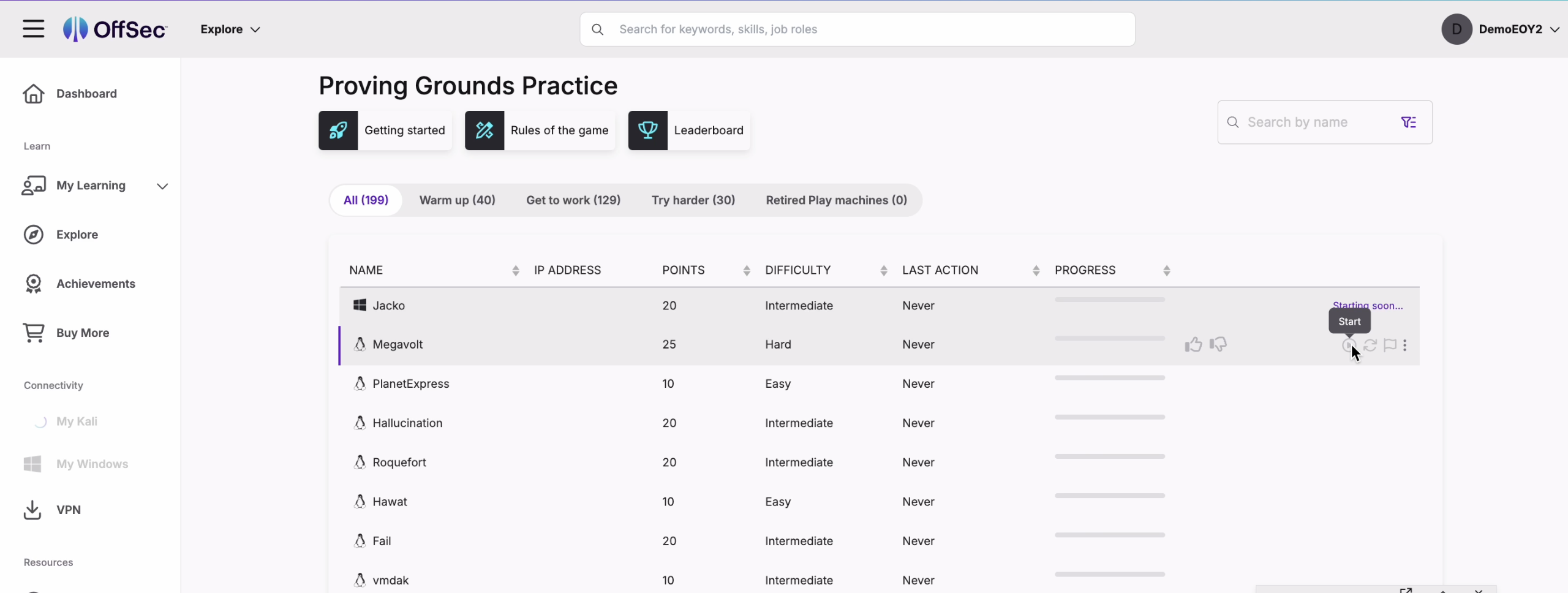
Task: Click the Hard difficulty cell for Megavolt
Action: (x=778, y=344)
